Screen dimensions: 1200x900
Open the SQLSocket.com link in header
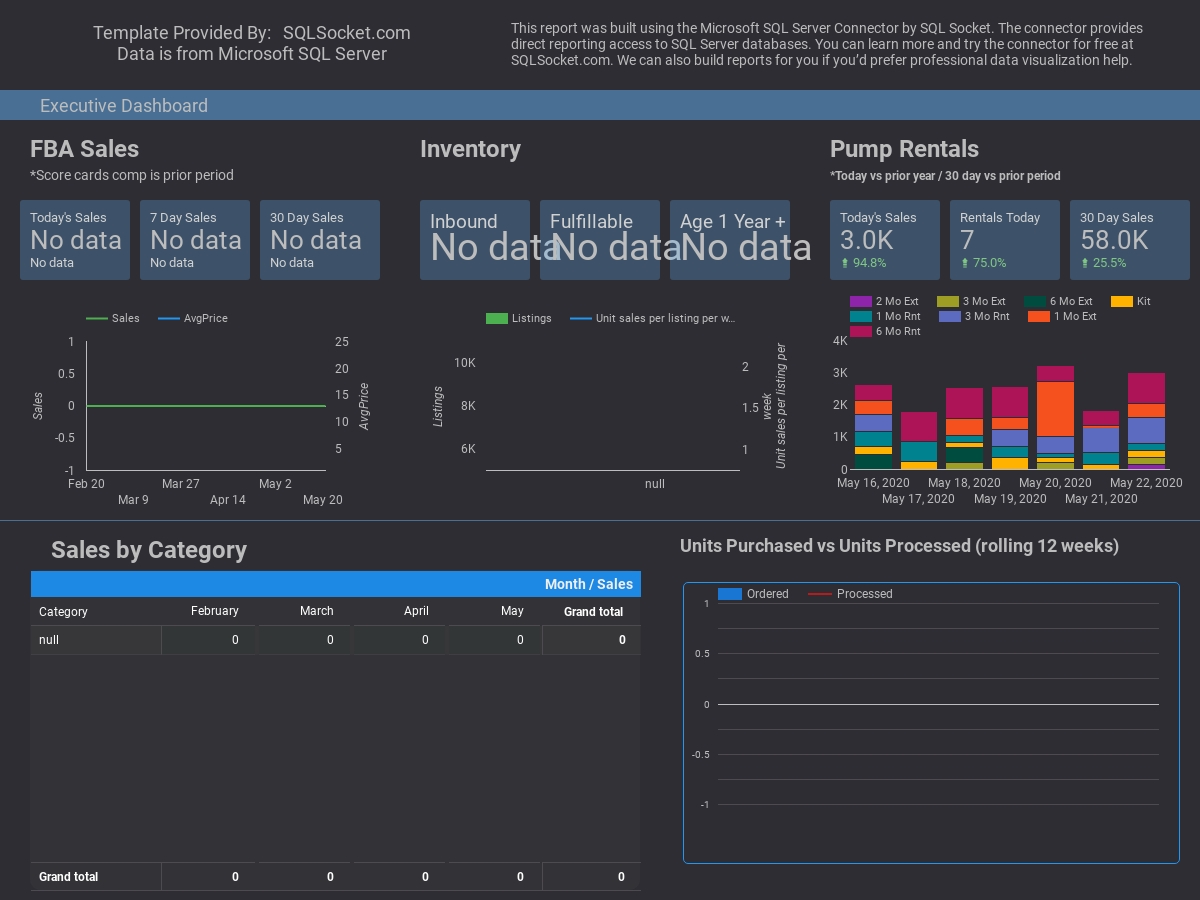coord(346,33)
